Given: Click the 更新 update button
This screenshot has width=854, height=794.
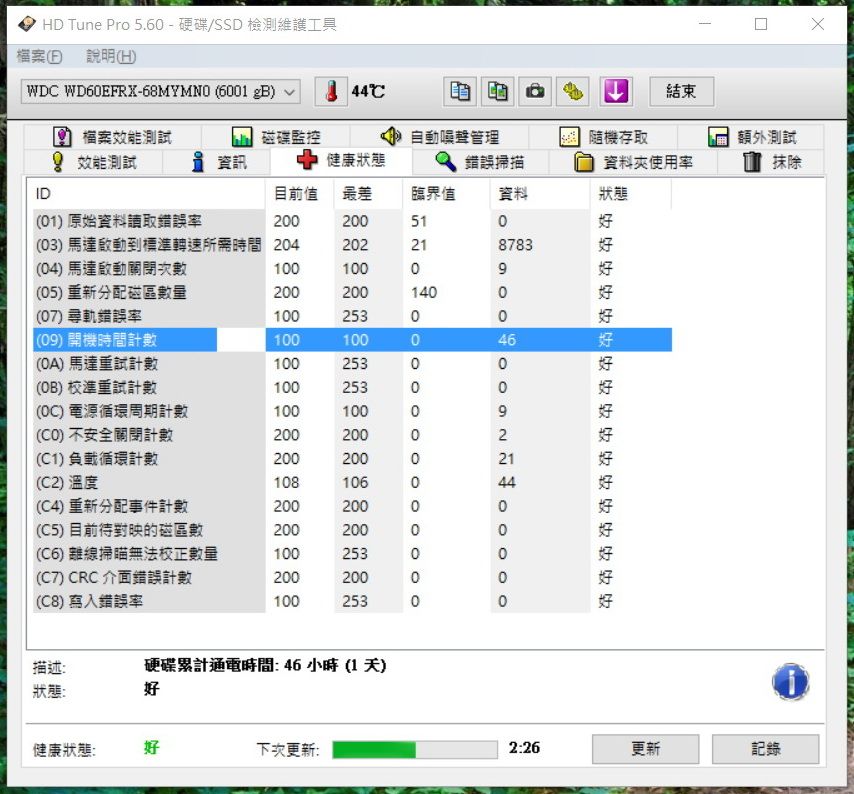Looking at the screenshot, I should coord(645,749).
